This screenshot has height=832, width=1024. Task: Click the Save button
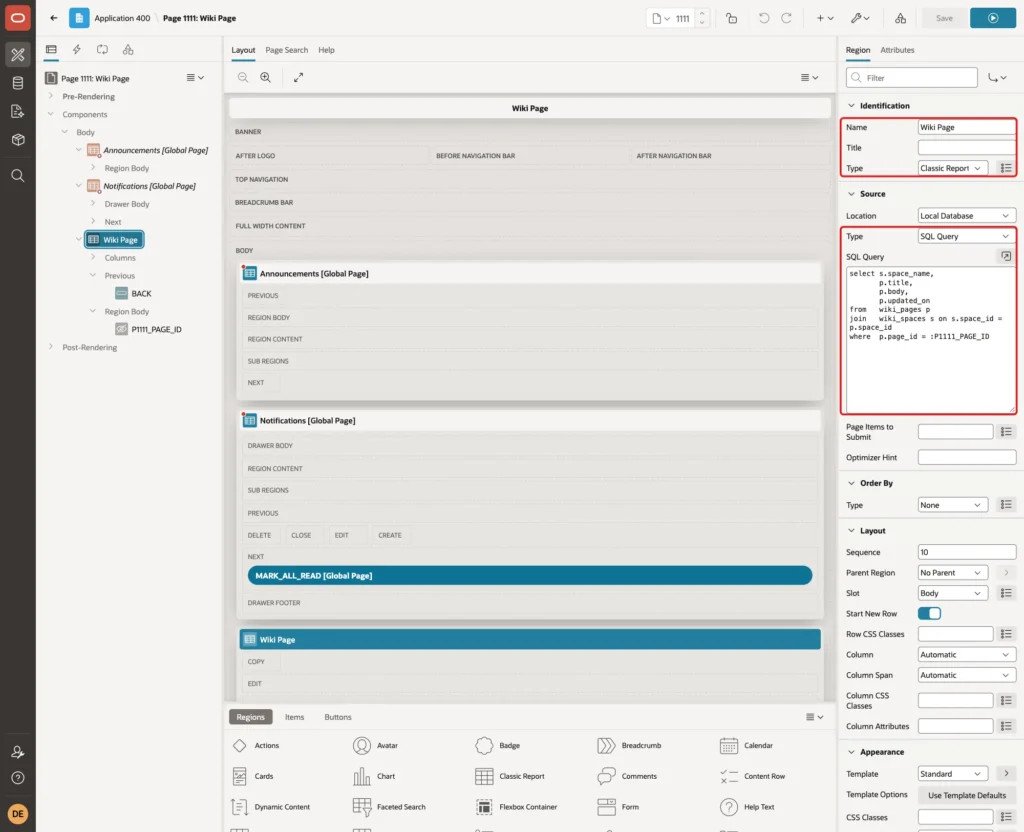[x=944, y=18]
